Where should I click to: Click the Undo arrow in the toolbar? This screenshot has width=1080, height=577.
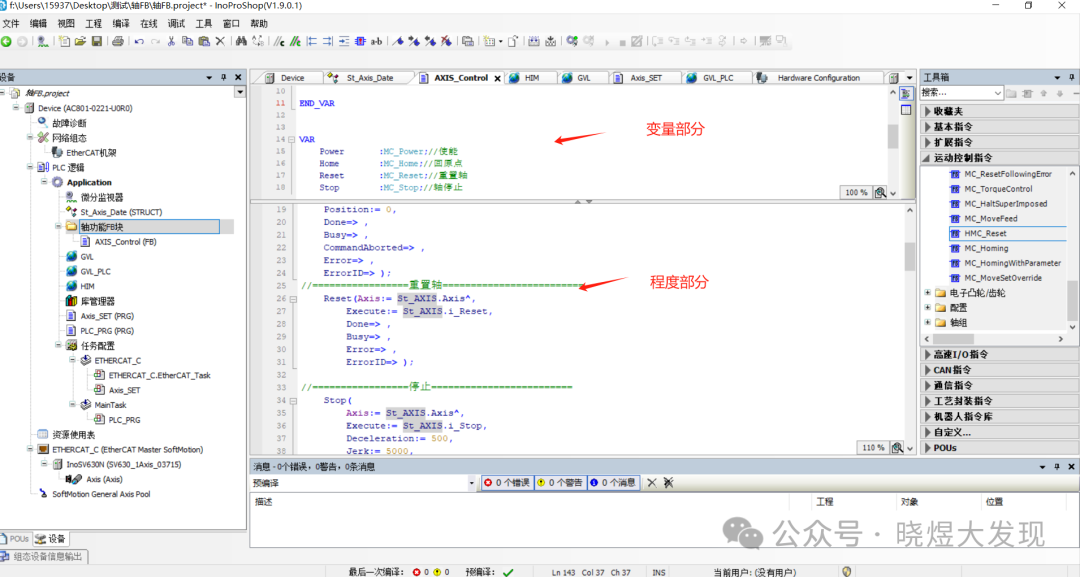click(x=139, y=41)
